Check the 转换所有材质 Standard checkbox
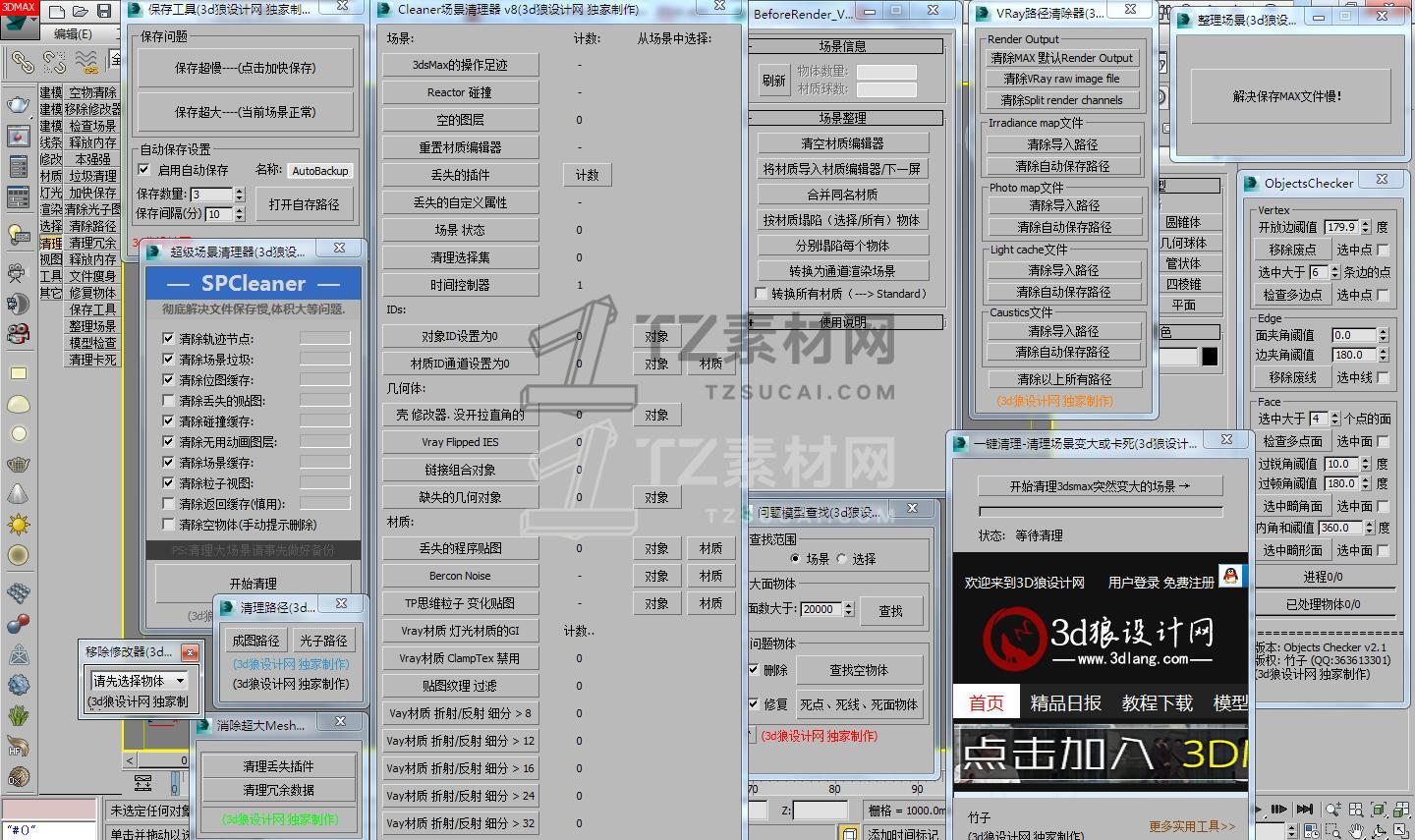Screen dimensions: 1415x840 pyautogui.click(x=762, y=293)
